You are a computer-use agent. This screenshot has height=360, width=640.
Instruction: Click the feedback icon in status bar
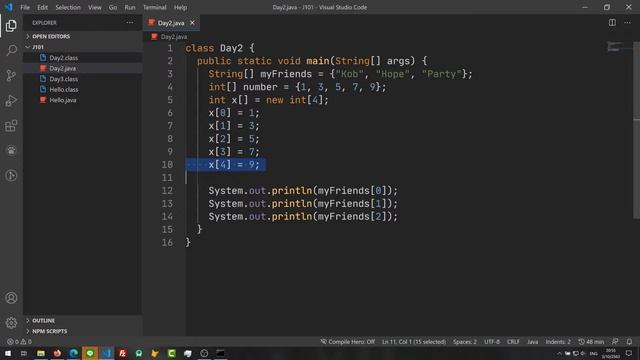tap(615, 342)
